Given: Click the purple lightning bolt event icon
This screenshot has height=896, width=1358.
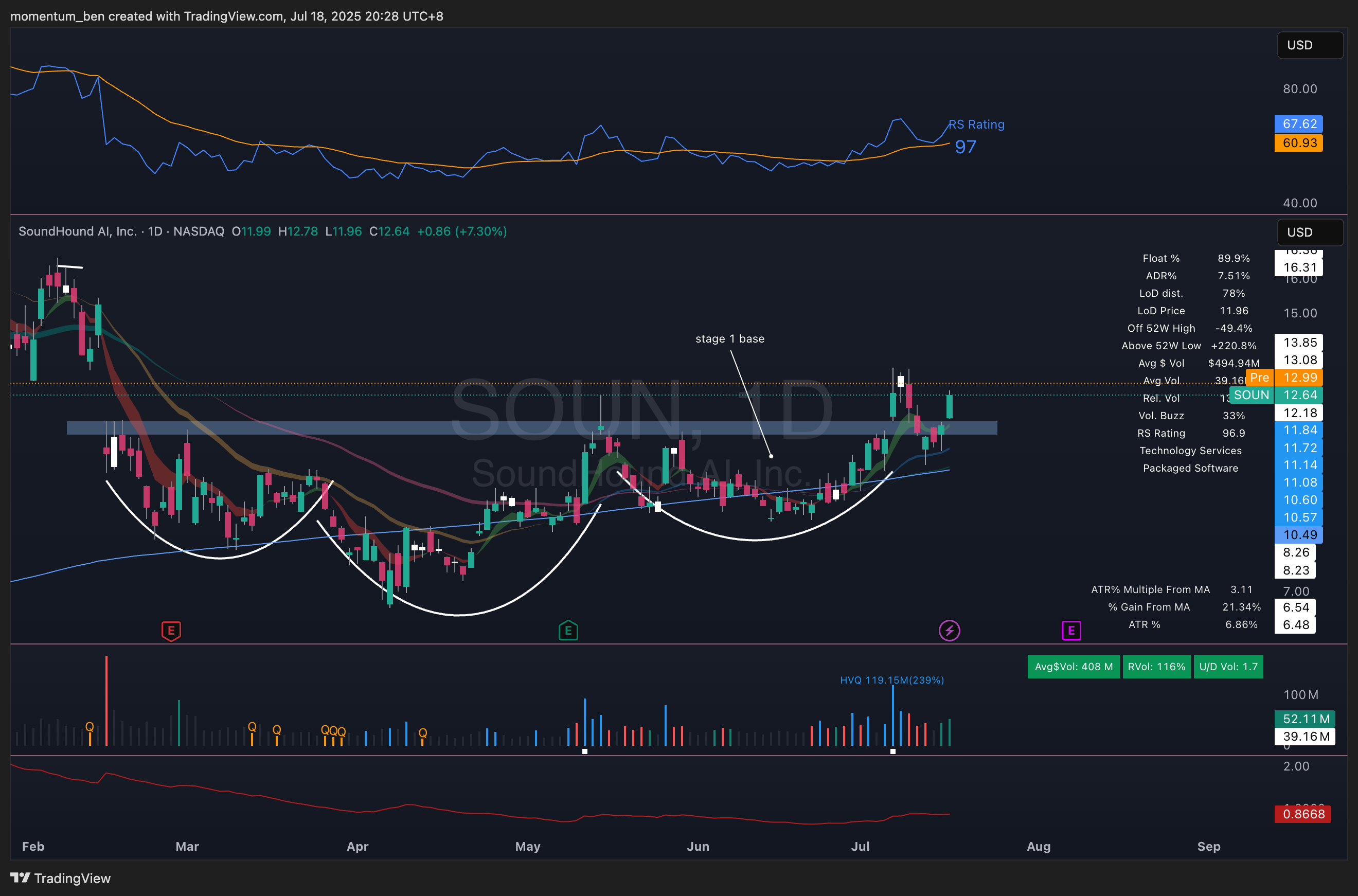Looking at the screenshot, I should pos(949,631).
